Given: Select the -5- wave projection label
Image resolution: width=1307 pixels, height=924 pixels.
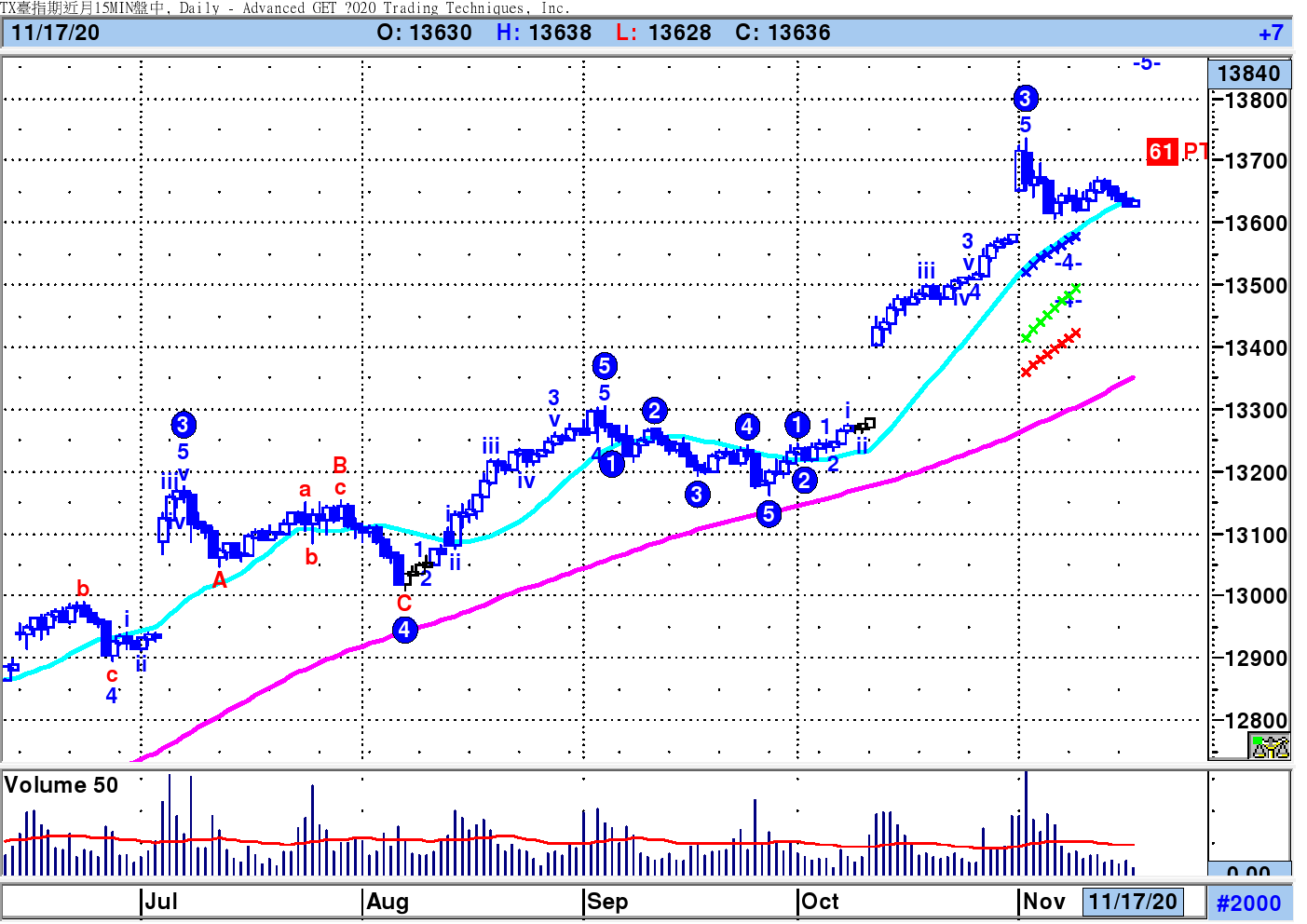Looking at the screenshot, I should point(1146,63).
